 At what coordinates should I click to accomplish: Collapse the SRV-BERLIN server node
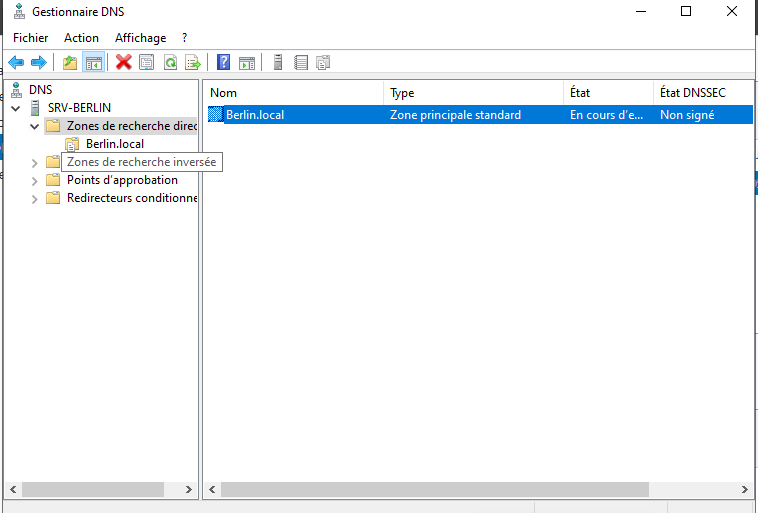(16, 108)
